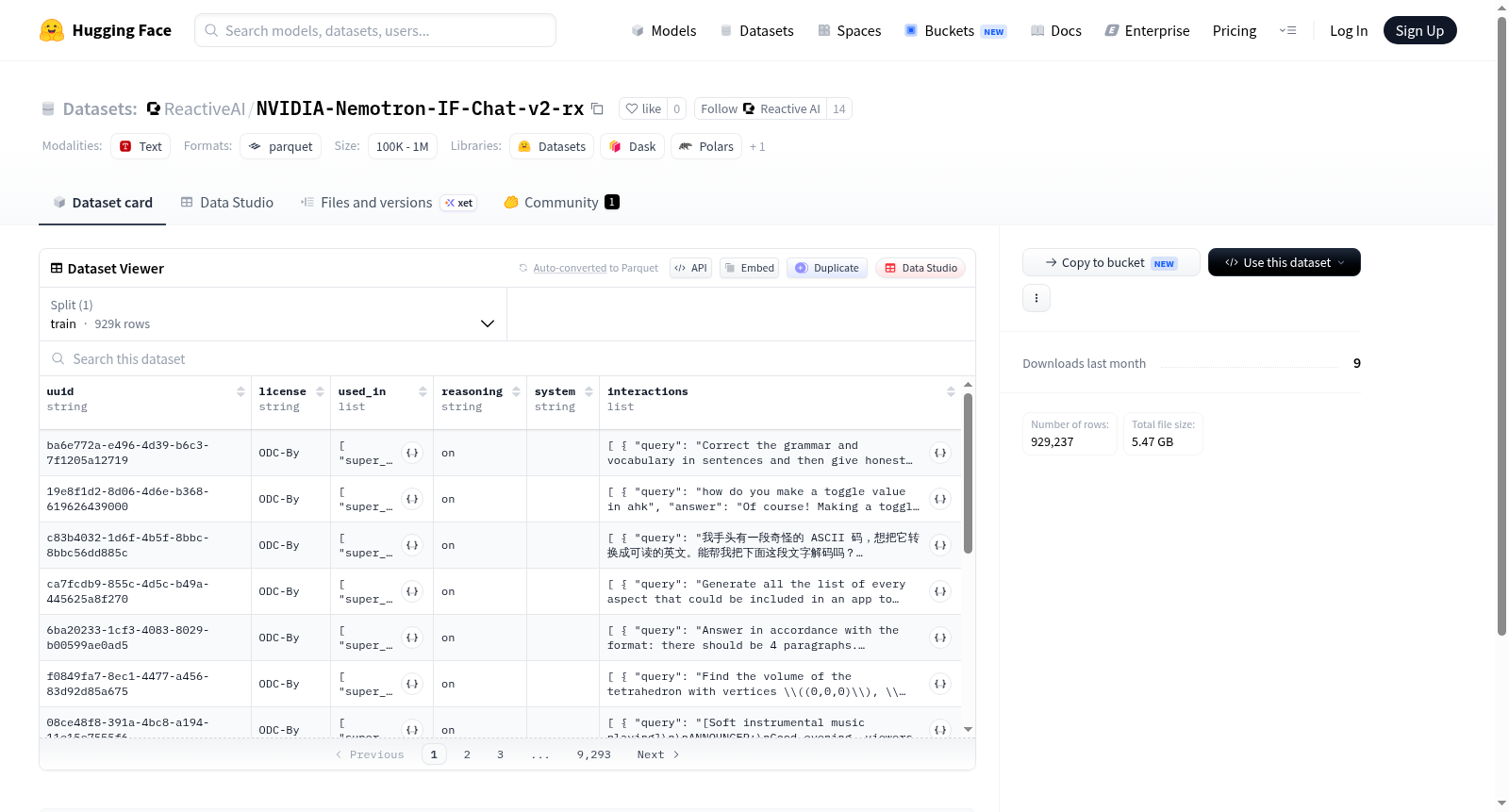Go to Datasets in top navigation
The height and width of the screenshot is (812, 1509).
point(756,30)
